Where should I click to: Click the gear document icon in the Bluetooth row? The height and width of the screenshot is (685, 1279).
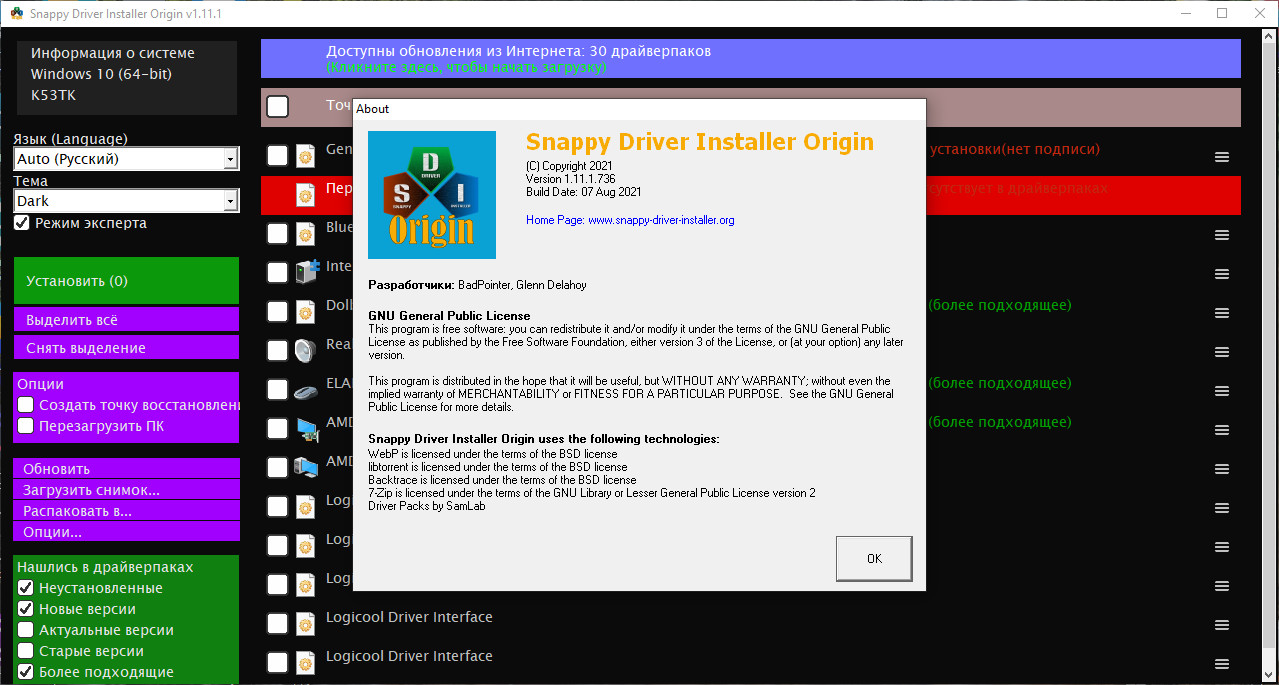306,233
